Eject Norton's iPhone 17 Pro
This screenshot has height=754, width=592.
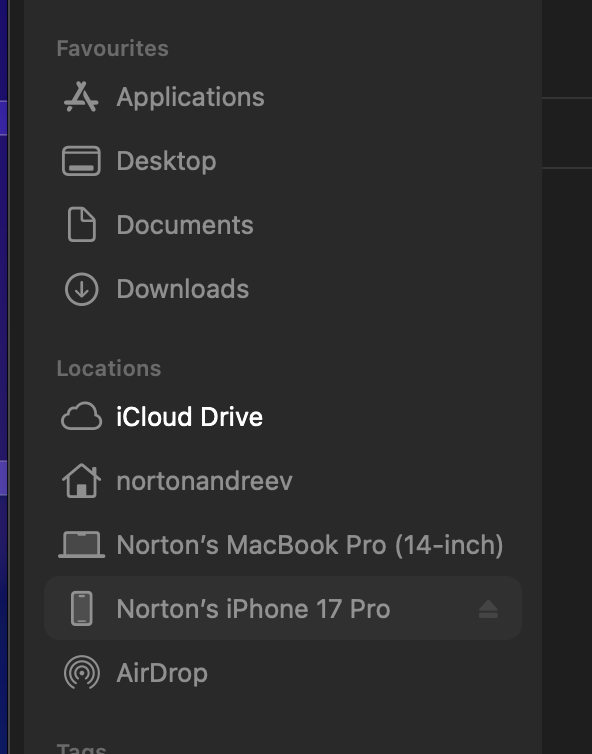tap(488, 609)
